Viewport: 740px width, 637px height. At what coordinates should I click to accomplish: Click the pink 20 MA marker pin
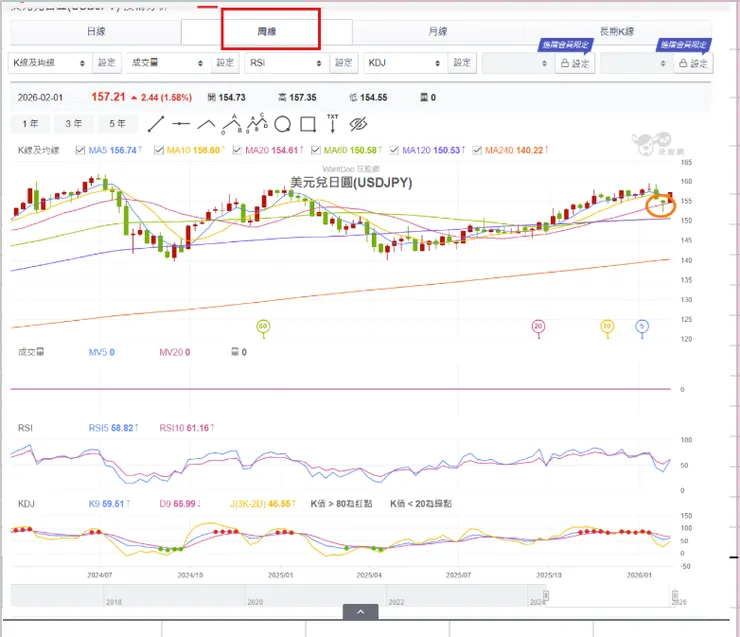point(538,327)
